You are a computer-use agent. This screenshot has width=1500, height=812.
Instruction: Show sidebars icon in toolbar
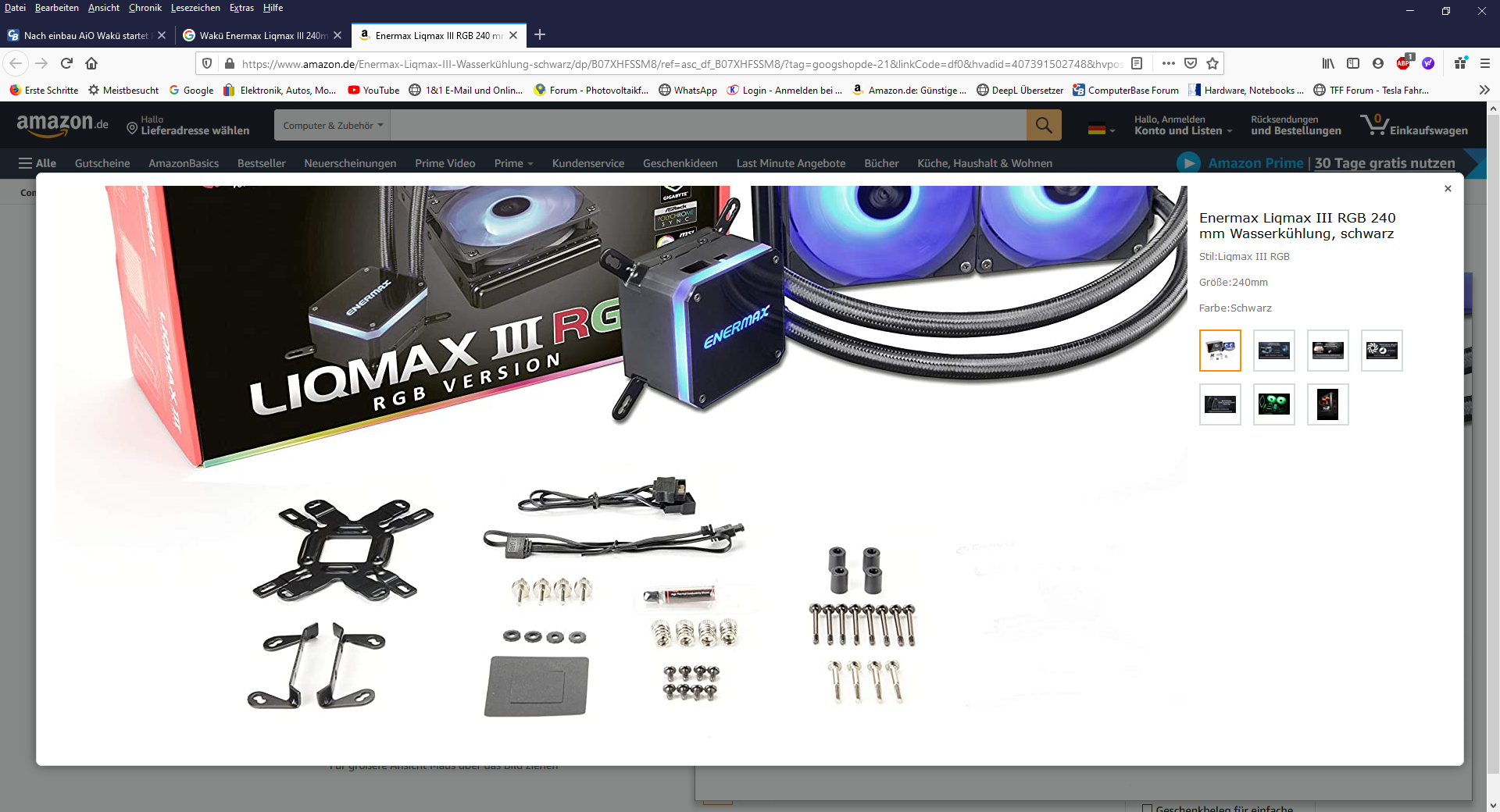click(x=1353, y=63)
